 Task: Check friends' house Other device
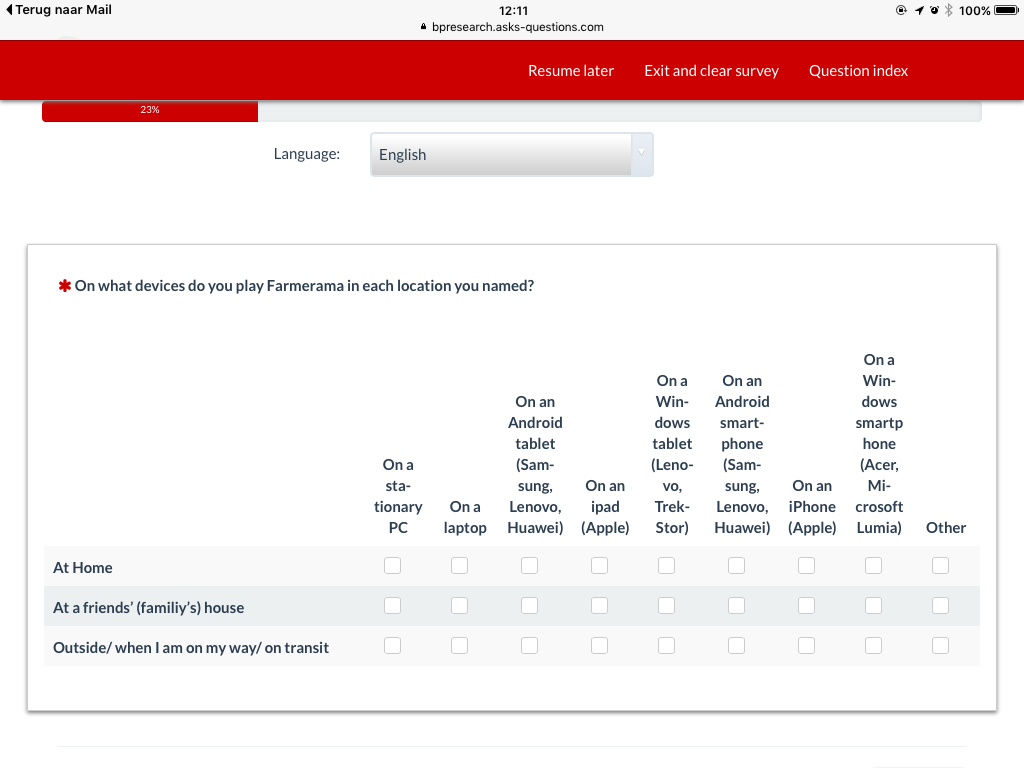click(940, 606)
